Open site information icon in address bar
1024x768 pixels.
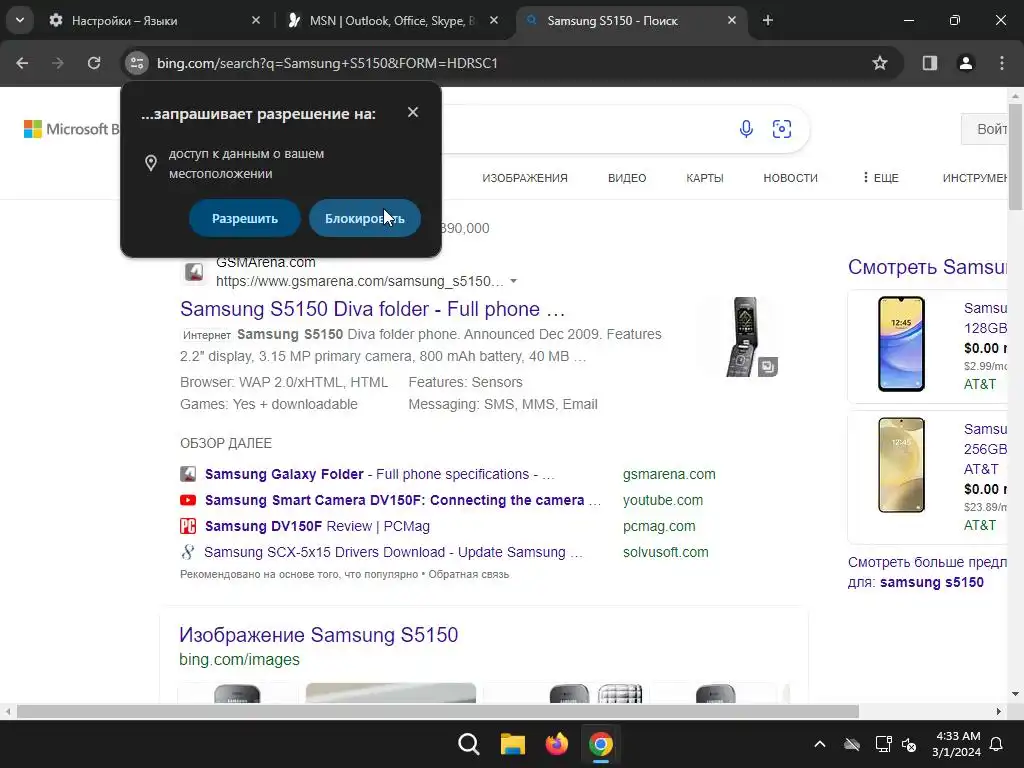[137, 63]
